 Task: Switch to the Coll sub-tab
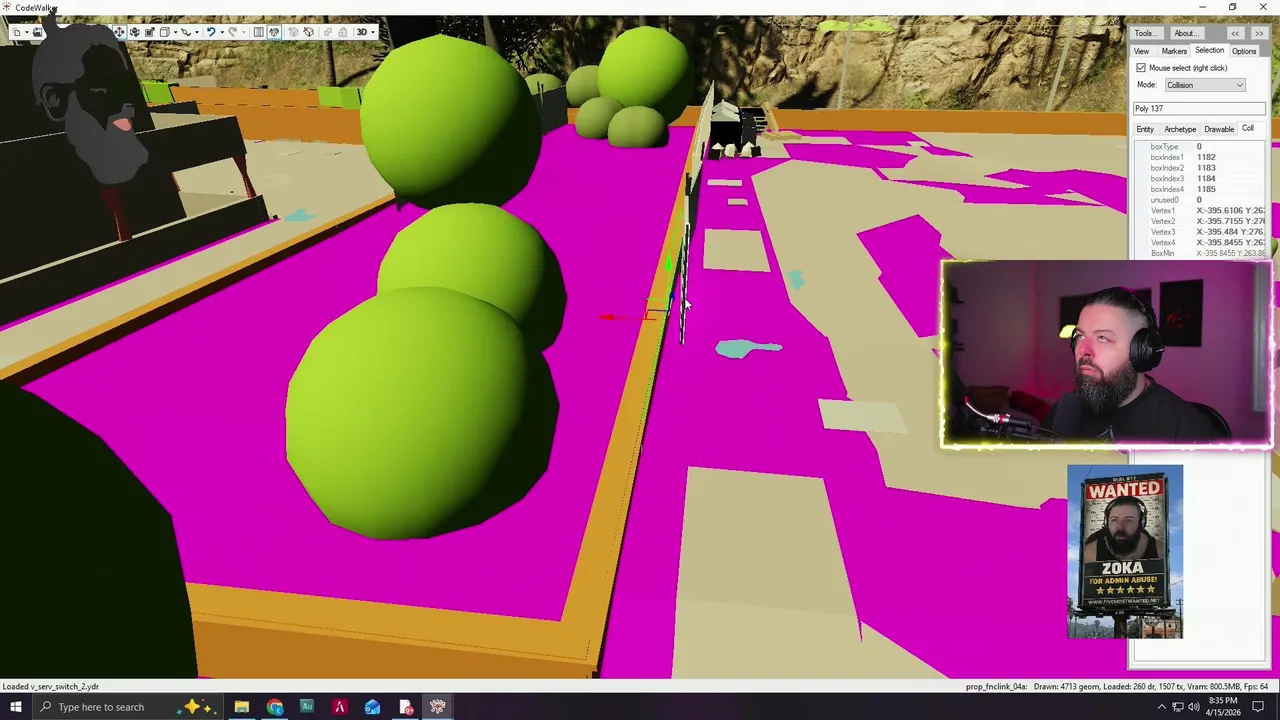(1248, 129)
